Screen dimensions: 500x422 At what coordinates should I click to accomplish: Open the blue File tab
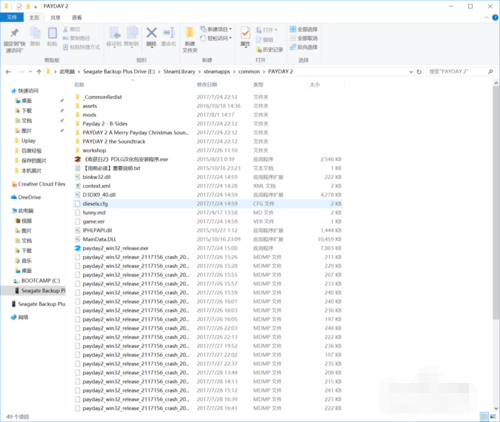tap(12, 17)
